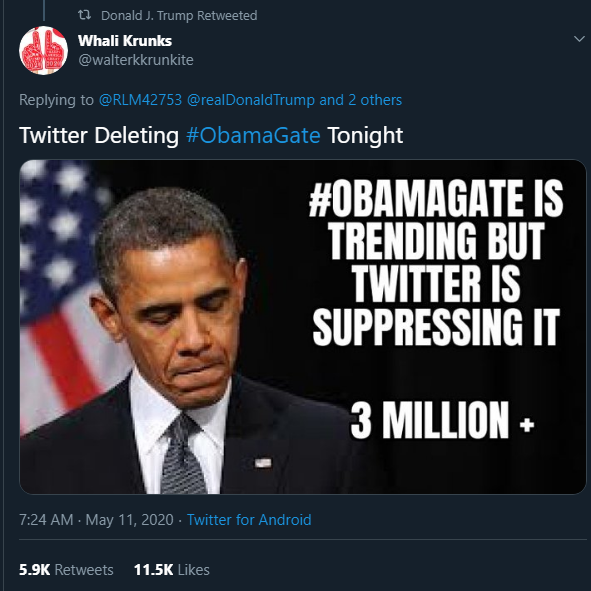Open the Whali Krunks display name
Screen dimensions: 591x591
[125, 41]
